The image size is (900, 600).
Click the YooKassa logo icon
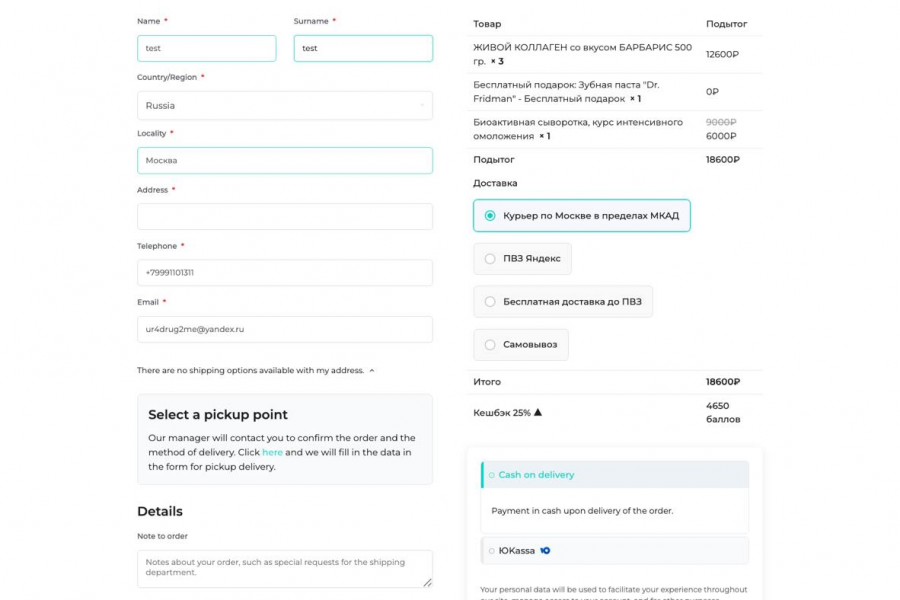pyautogui.click(x=545, y=551)
